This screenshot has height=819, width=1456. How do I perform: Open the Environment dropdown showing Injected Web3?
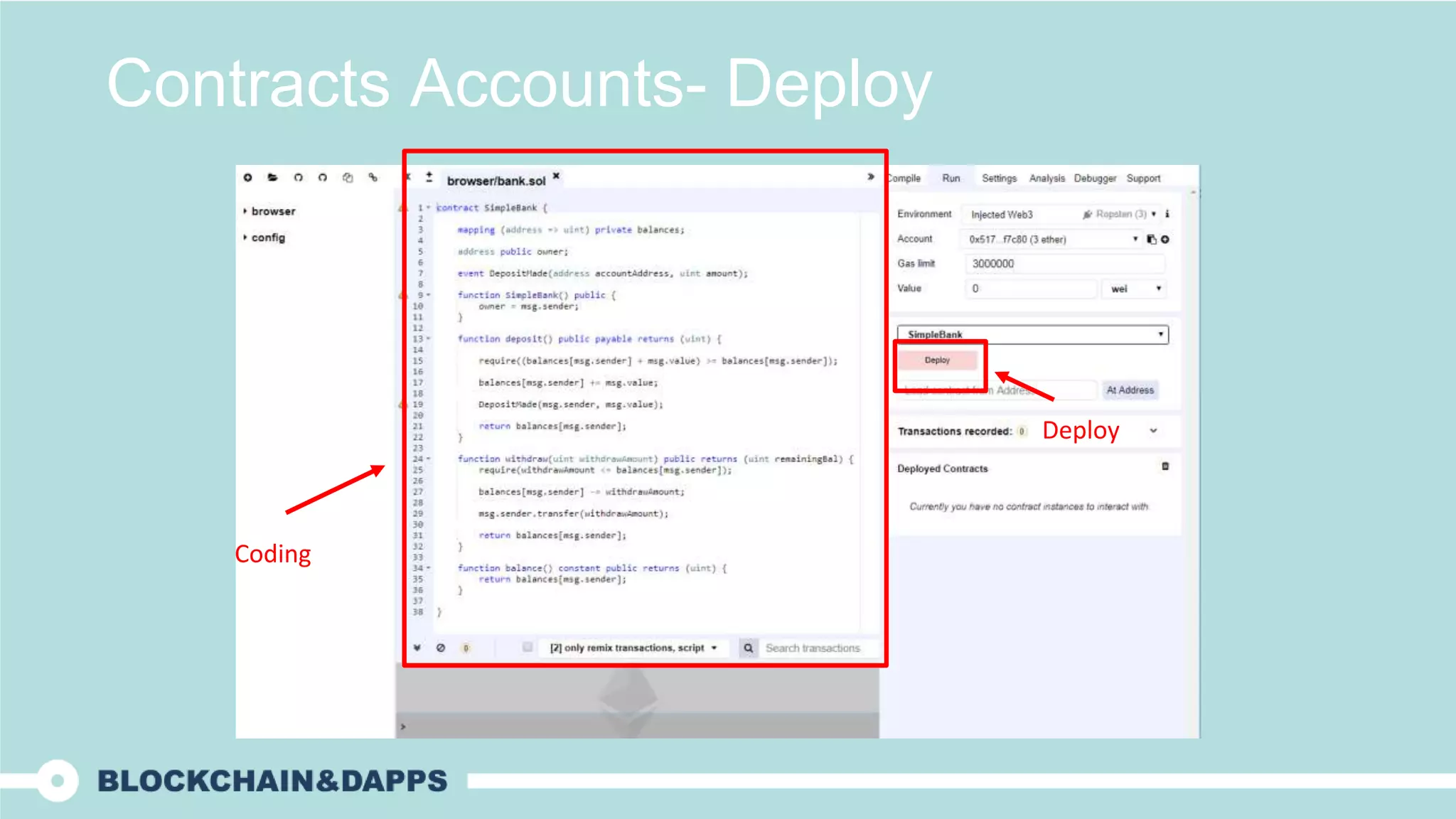pyautogui.click(x=1061, y=214)
